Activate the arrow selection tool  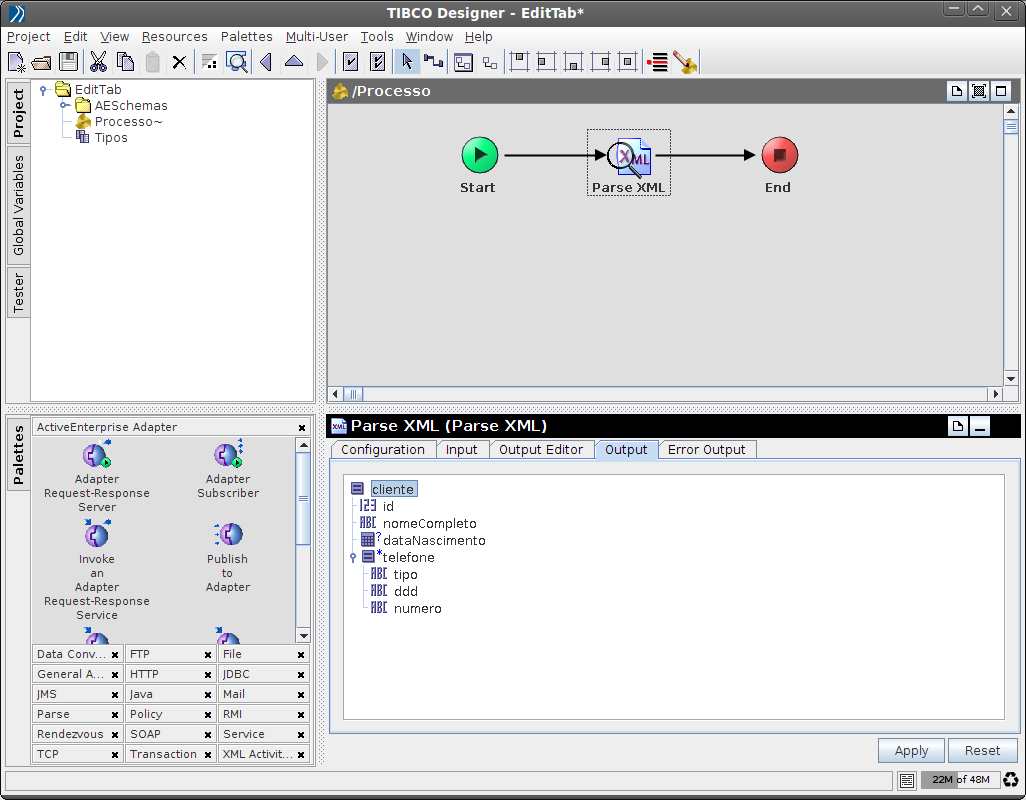pyautogui.click(x=407, y=62)
